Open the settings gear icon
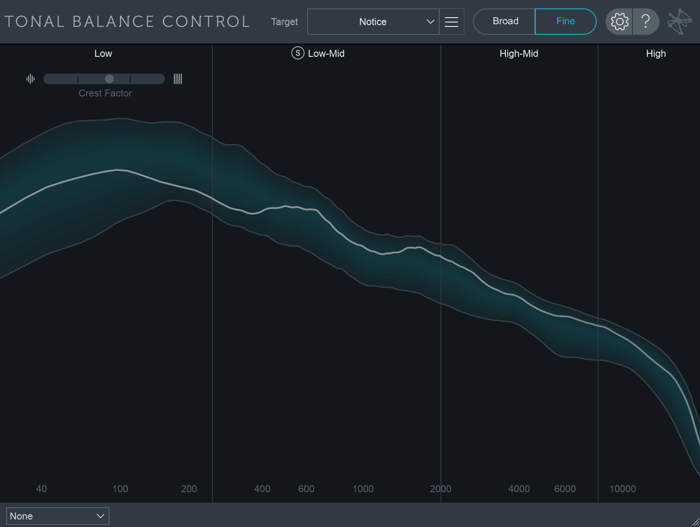Screen dimensions: 700x527 619,21
